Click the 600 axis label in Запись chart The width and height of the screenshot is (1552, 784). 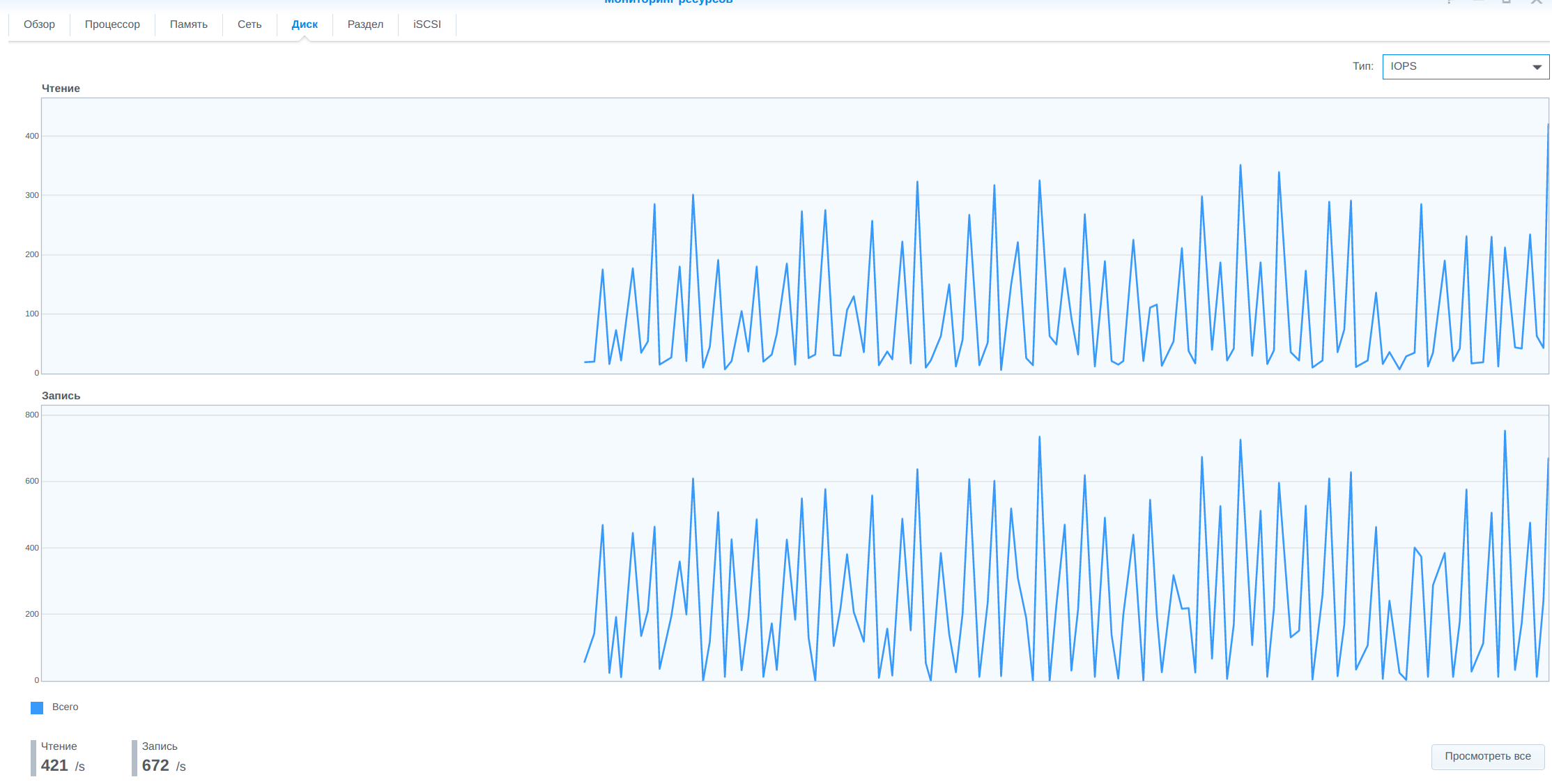(32, 481)
